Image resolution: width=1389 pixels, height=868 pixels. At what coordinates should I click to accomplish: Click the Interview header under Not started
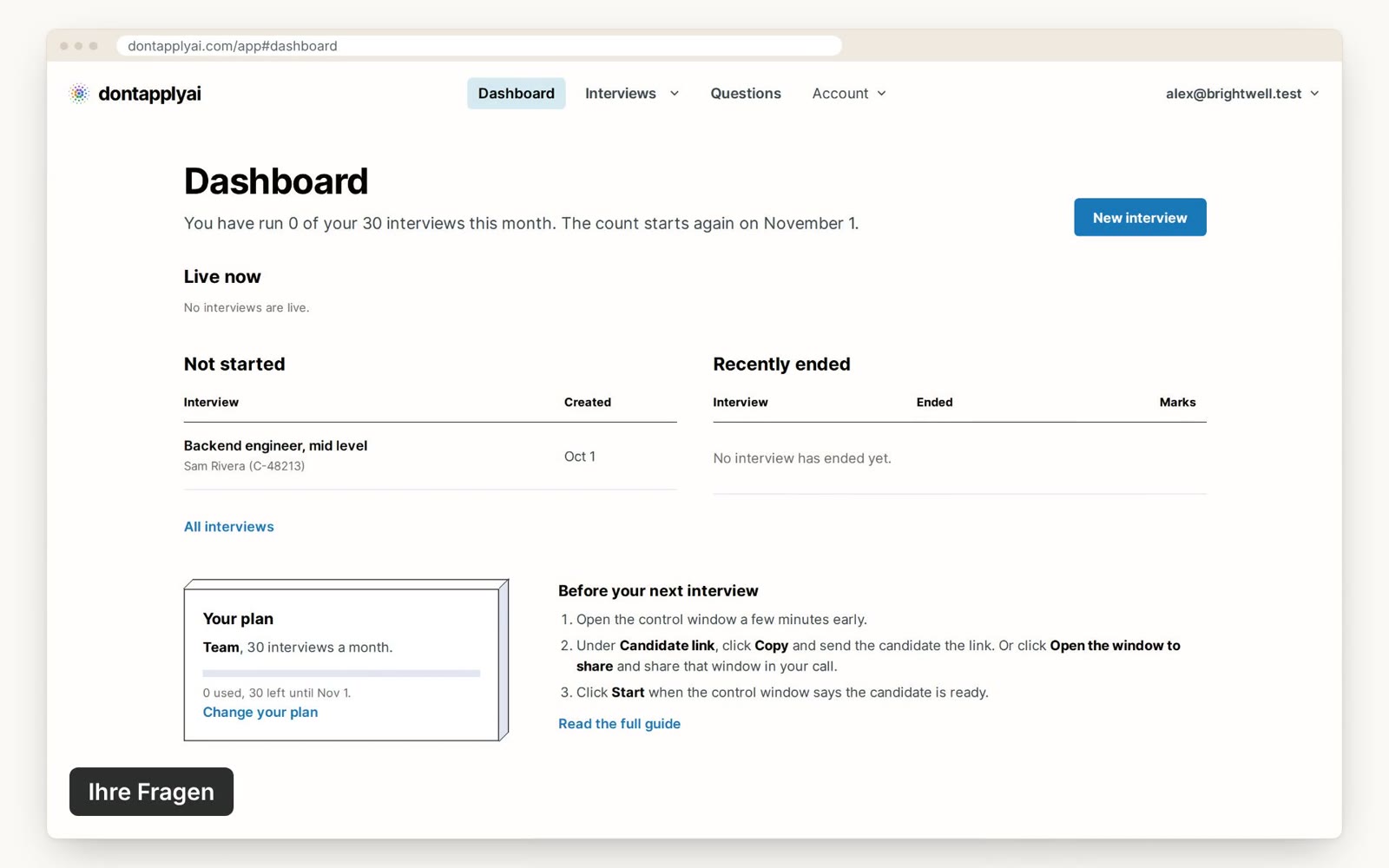pyautogui.click(x=211, y=402)
